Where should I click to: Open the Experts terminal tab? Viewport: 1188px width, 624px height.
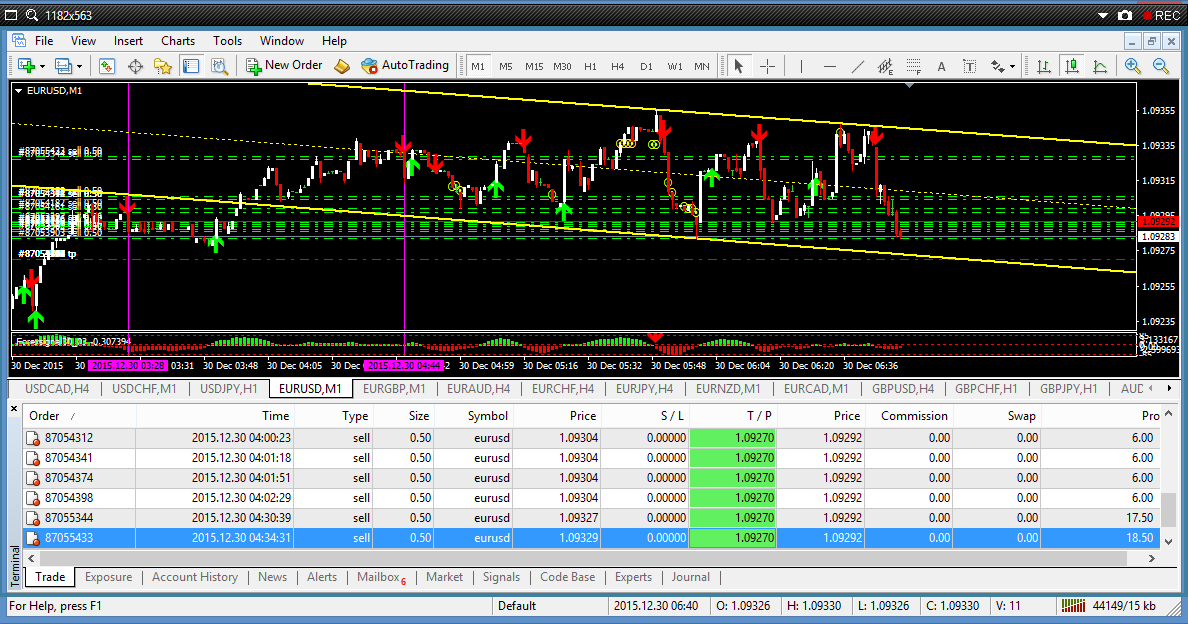click(x=633, y=577)
